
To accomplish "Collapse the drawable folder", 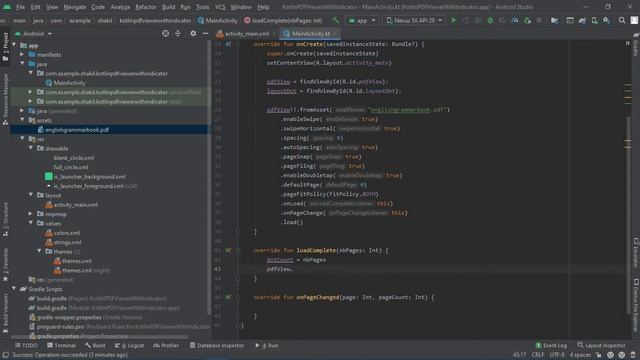I will (31, 148).
